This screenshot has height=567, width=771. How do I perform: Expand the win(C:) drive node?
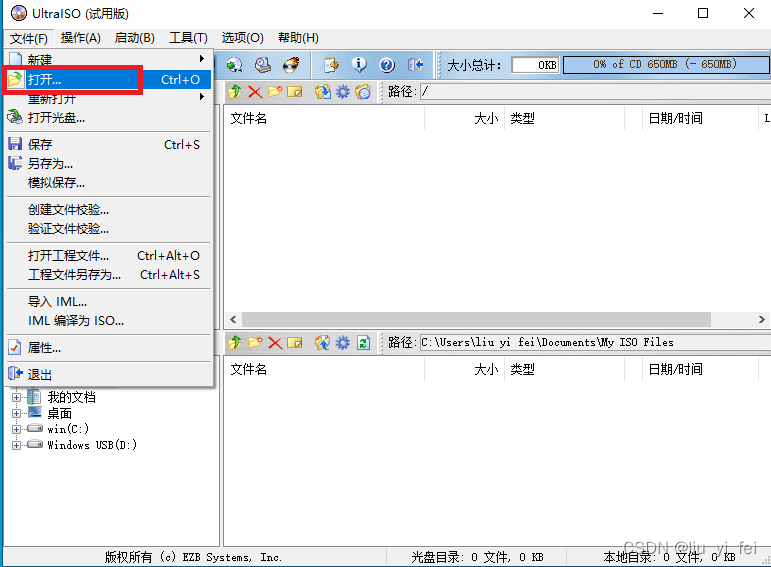(x=16, y=429)
